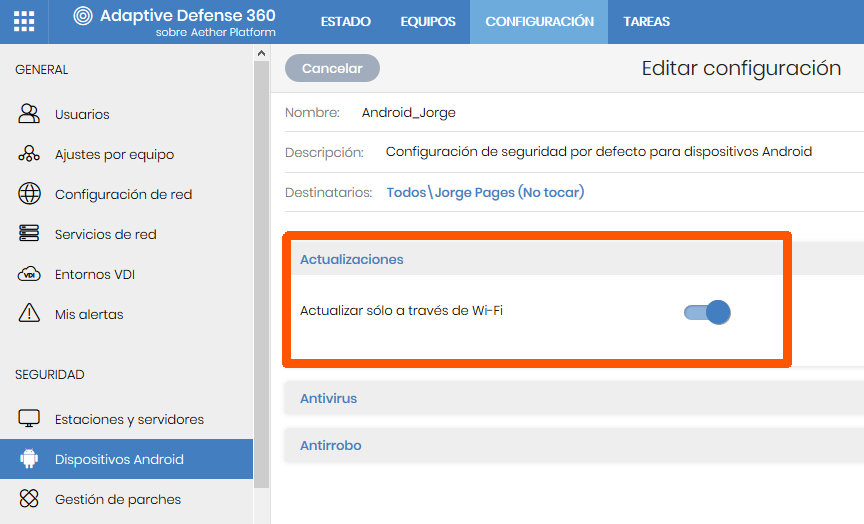Select the CONFIGURACIÓN tab
The width and height of the screenshot is (864, 524).
pos(539,21)
